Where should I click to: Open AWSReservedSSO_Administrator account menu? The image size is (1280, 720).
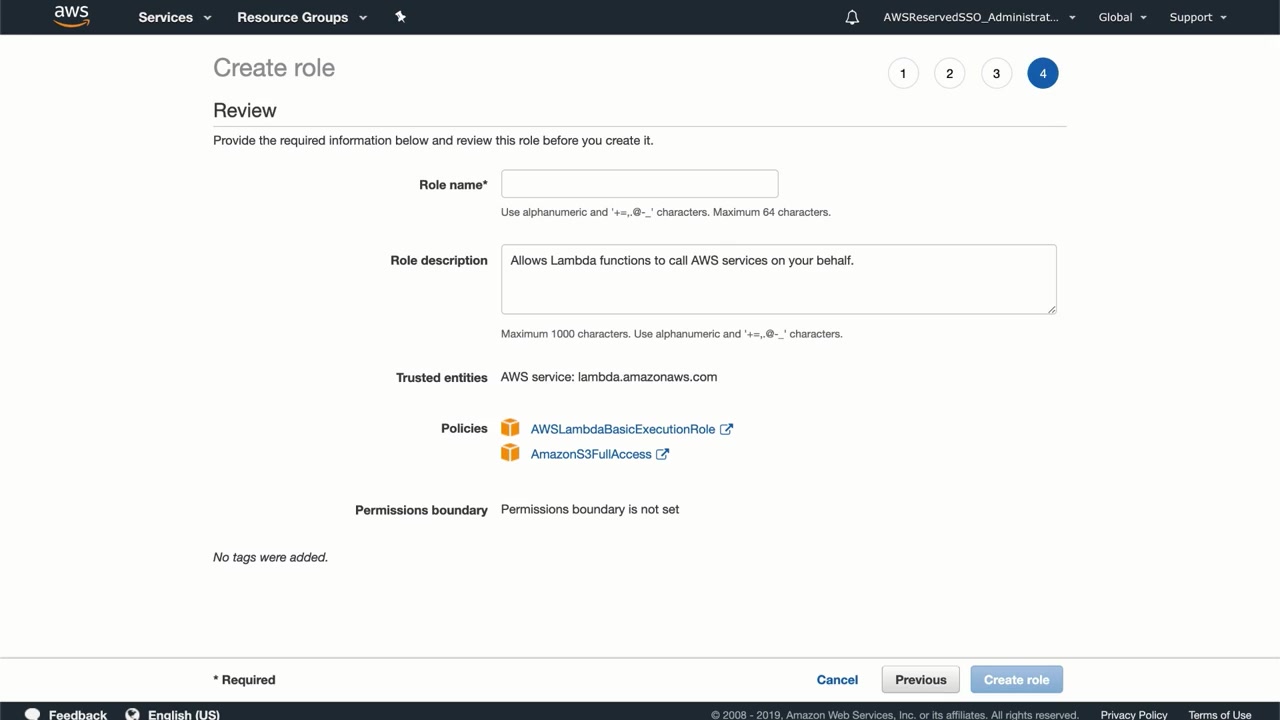[x=979, y=17]
